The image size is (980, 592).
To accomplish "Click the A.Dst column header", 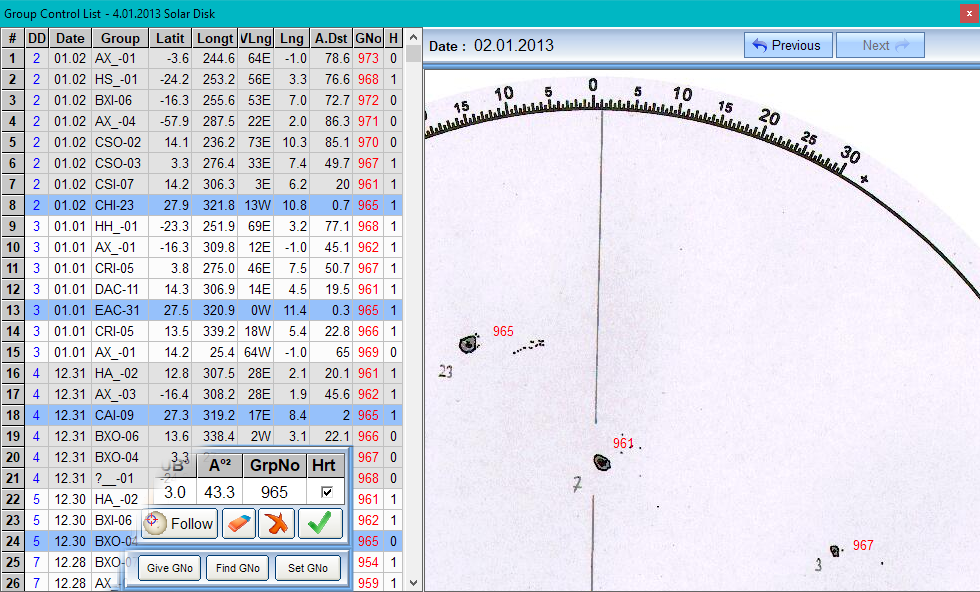I will click(331, 38).
